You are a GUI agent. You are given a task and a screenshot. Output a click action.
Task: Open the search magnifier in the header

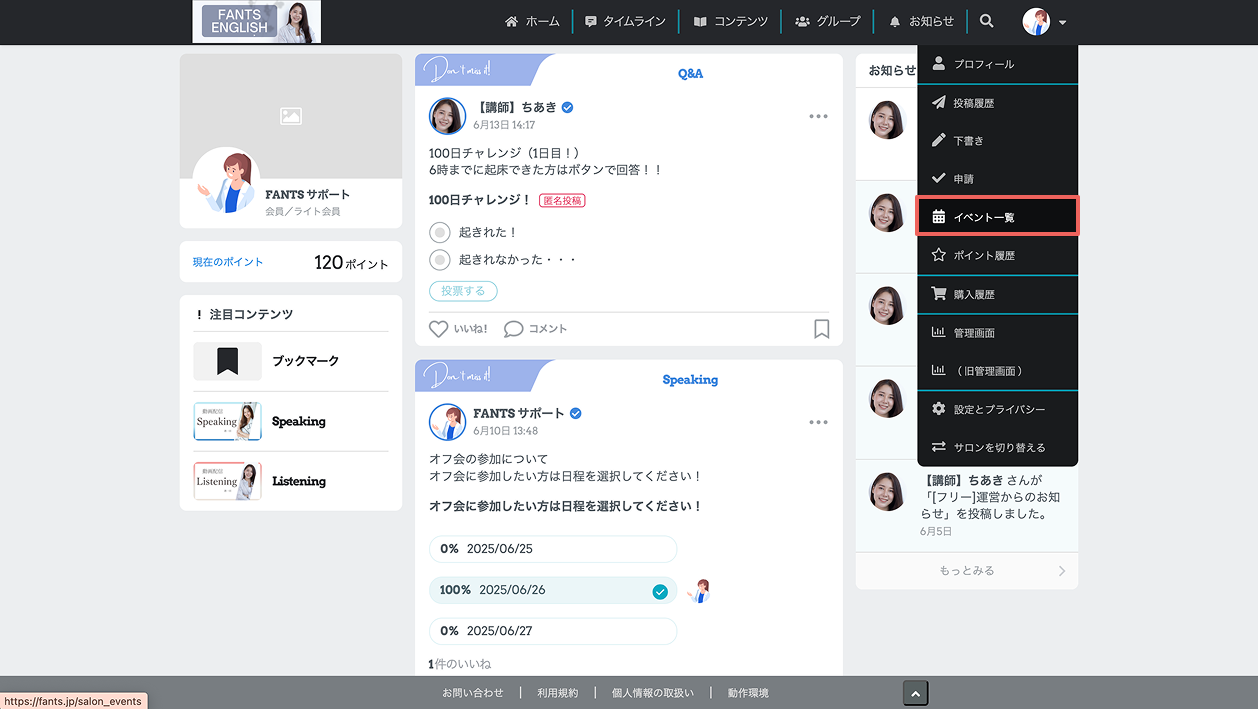pyautogui.click(x=986, y=21)
